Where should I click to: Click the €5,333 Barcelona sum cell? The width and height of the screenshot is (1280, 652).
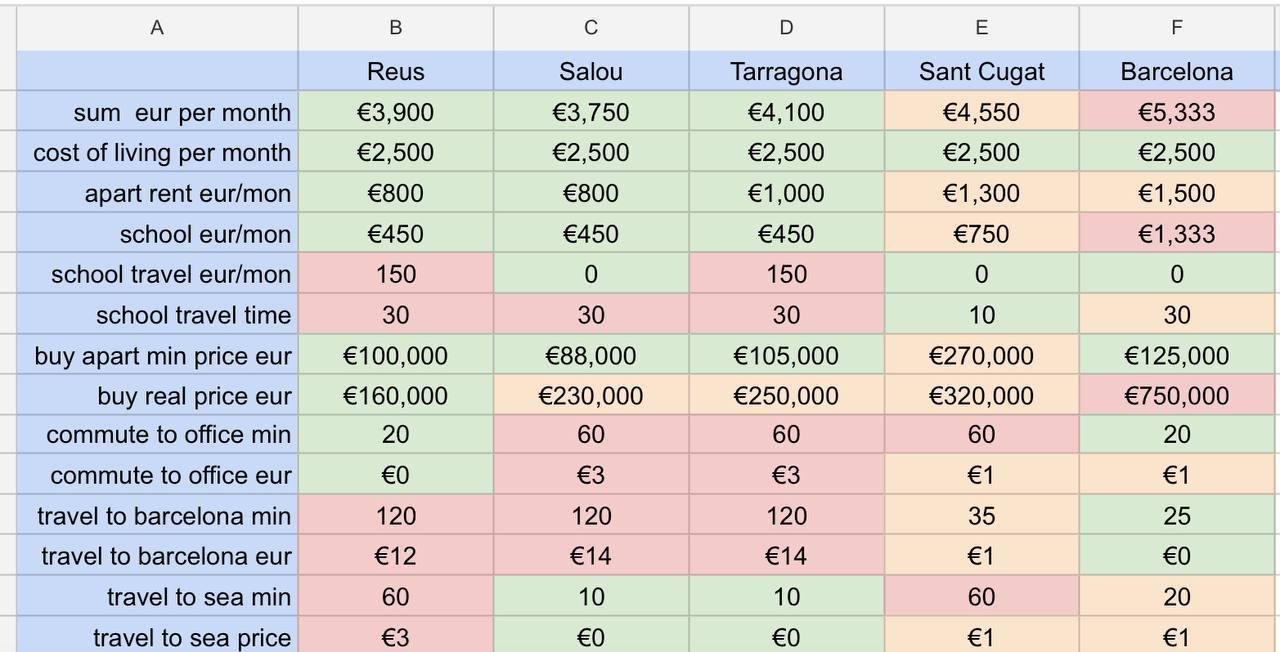click(x=1177, y=112)
